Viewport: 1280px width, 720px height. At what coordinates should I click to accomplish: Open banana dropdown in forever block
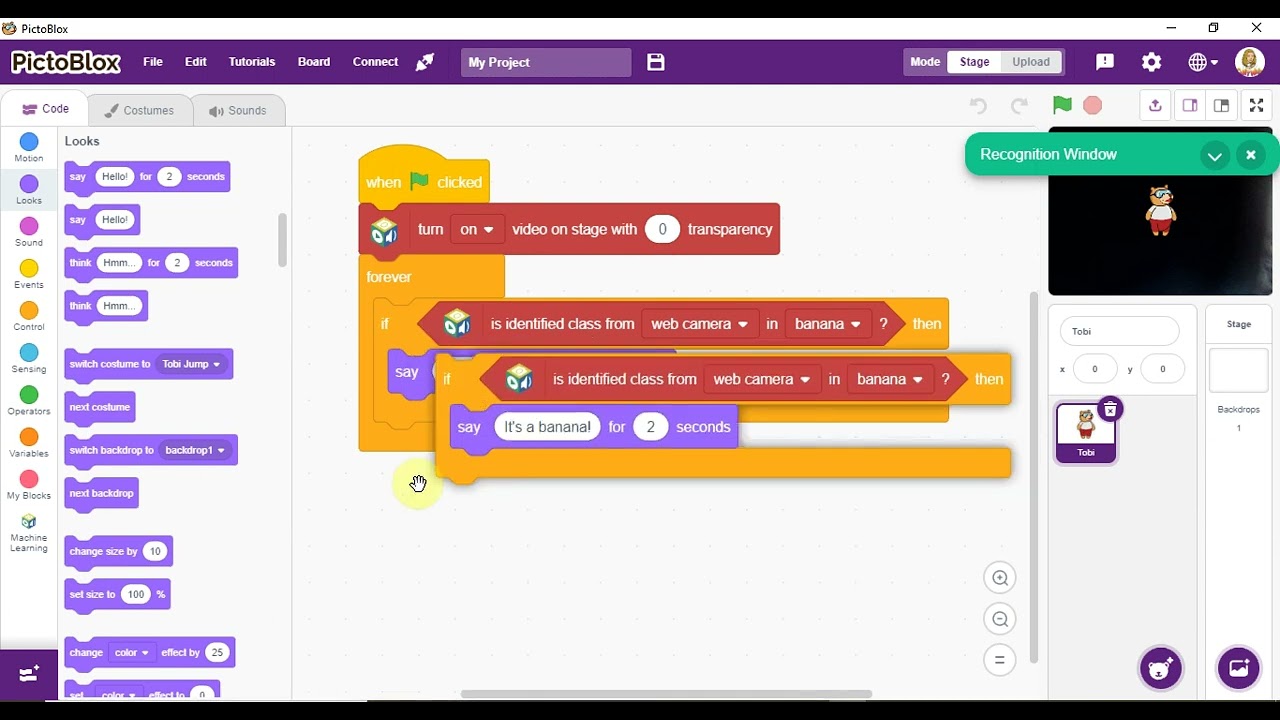(827, 324)
